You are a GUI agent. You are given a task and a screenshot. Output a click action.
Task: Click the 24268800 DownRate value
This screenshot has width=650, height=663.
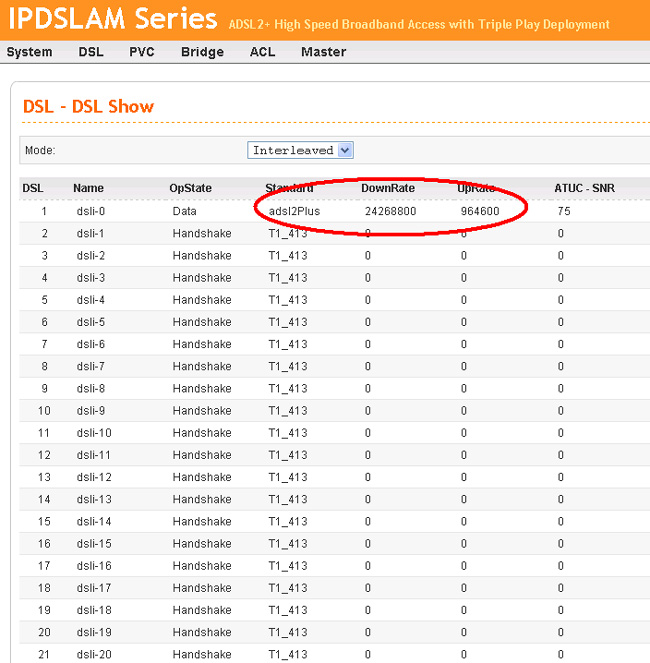click(x=391, y=211)
